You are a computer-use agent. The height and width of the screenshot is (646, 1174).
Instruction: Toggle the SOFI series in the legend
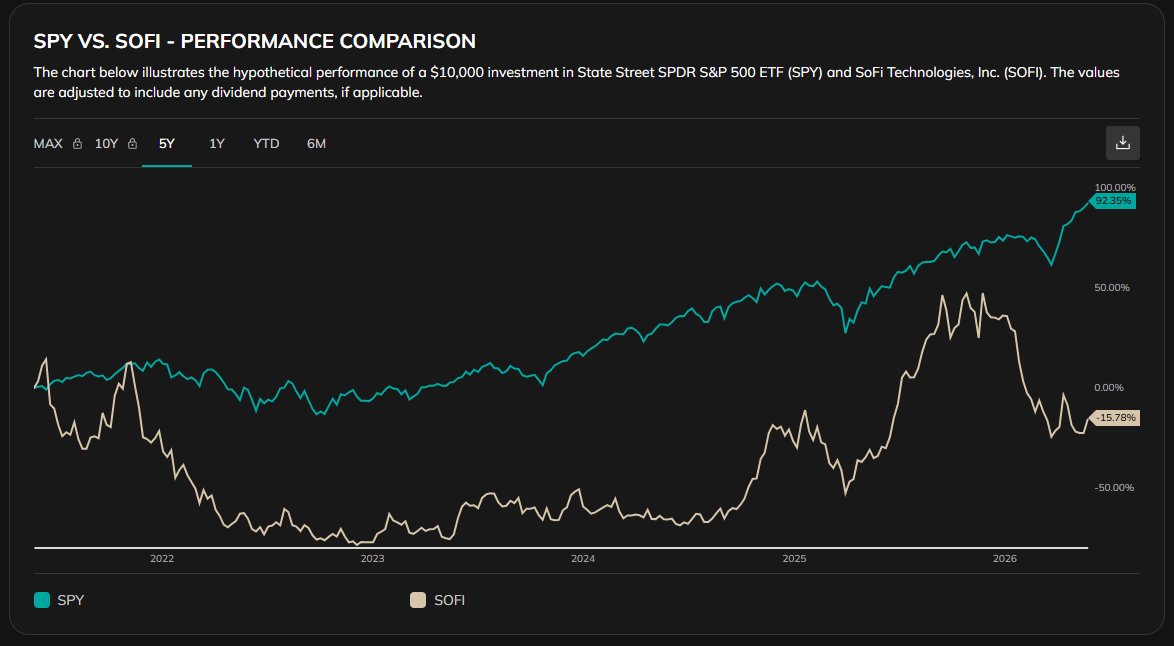[x=438, y=600]
